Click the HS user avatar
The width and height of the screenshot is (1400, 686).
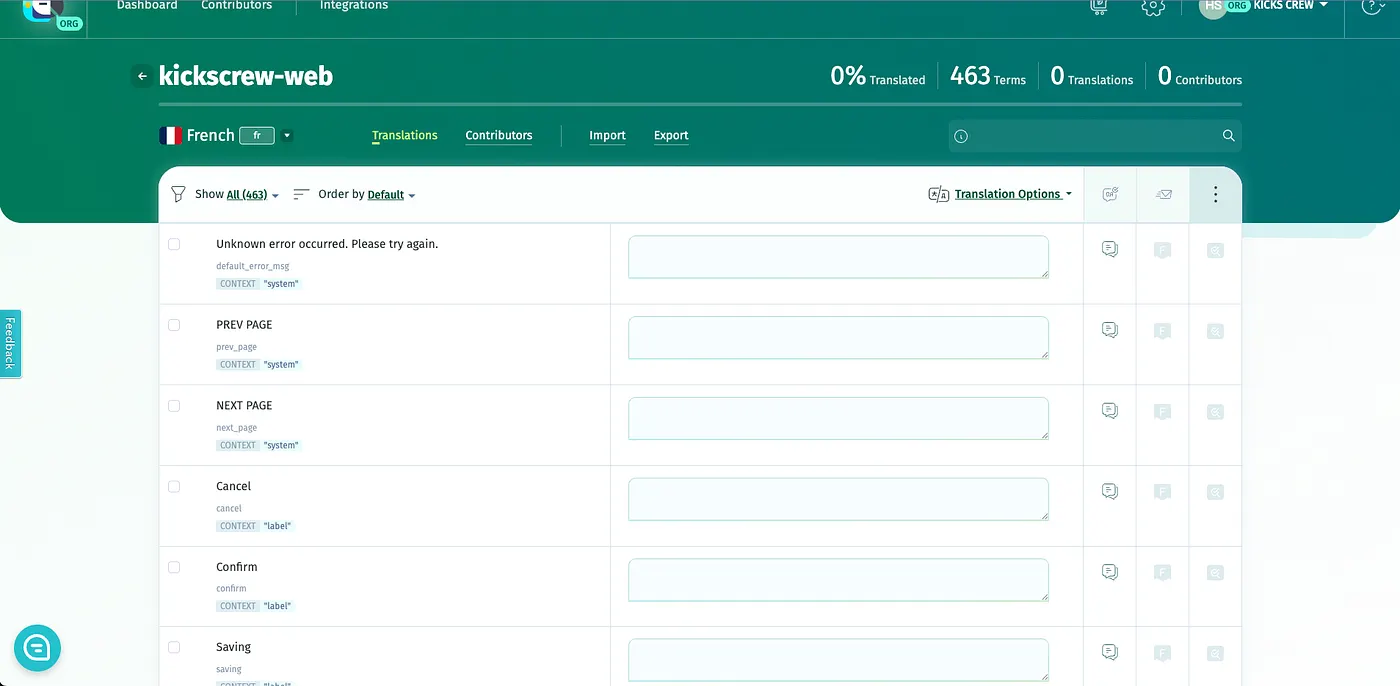(1212, 6)
